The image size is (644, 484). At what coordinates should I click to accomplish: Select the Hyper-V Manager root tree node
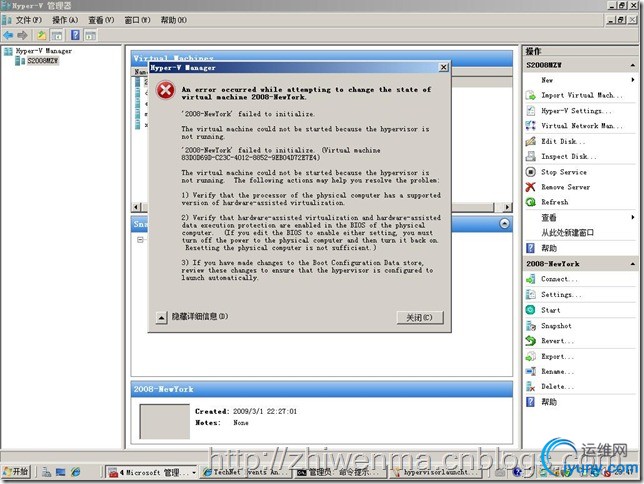tap(44, 51)
